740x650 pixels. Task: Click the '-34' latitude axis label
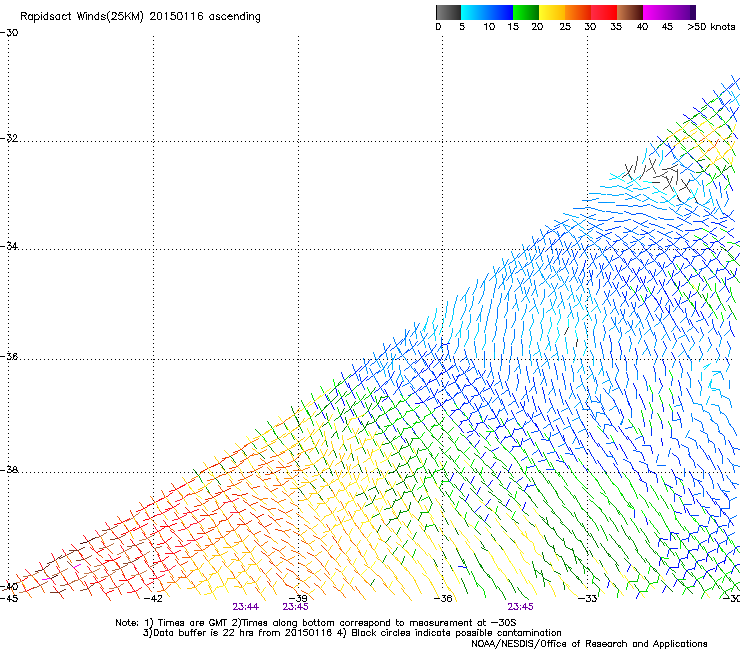(x=9, y=246)
